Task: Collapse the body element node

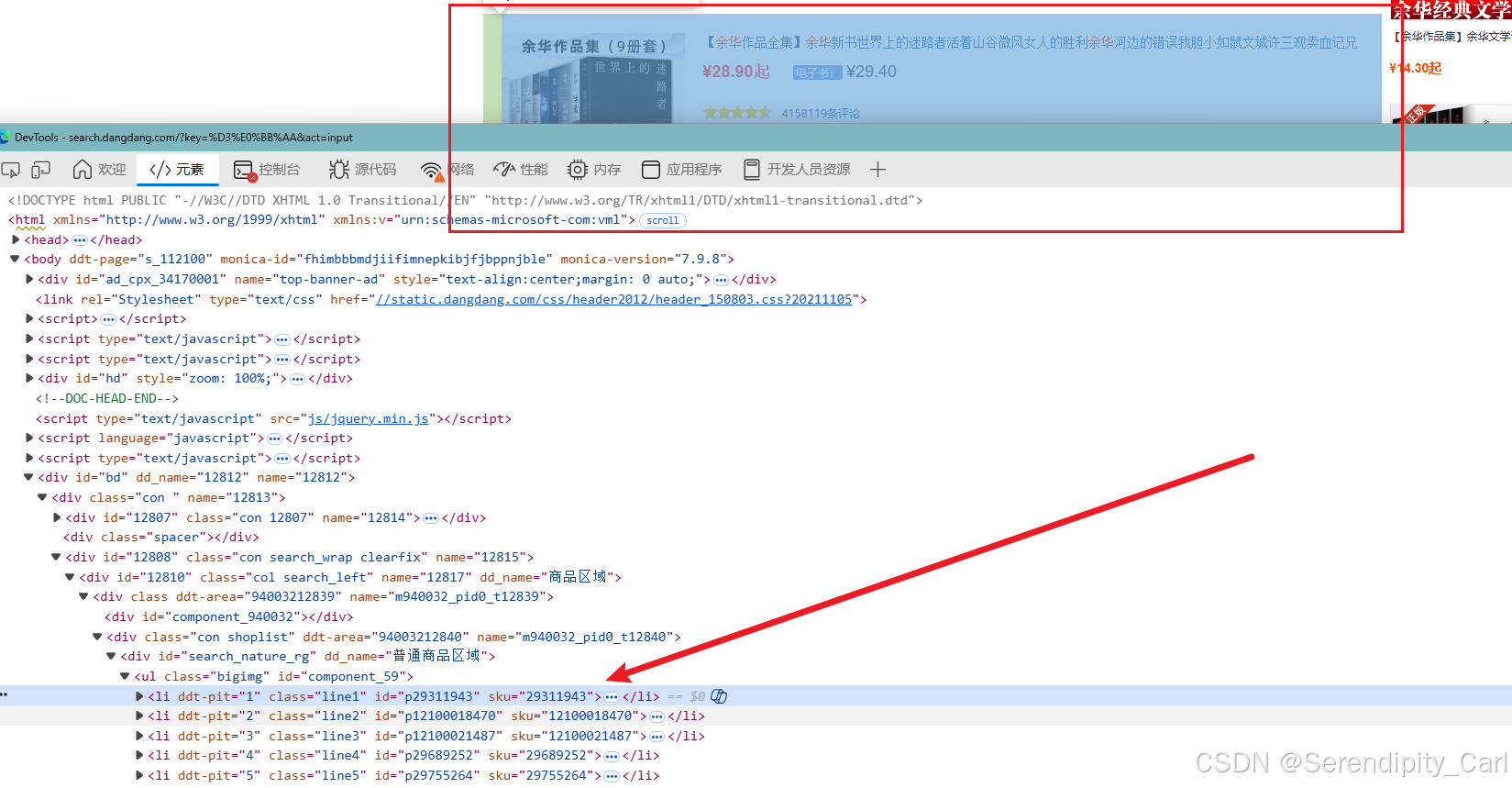Action: tap(15, 259)
